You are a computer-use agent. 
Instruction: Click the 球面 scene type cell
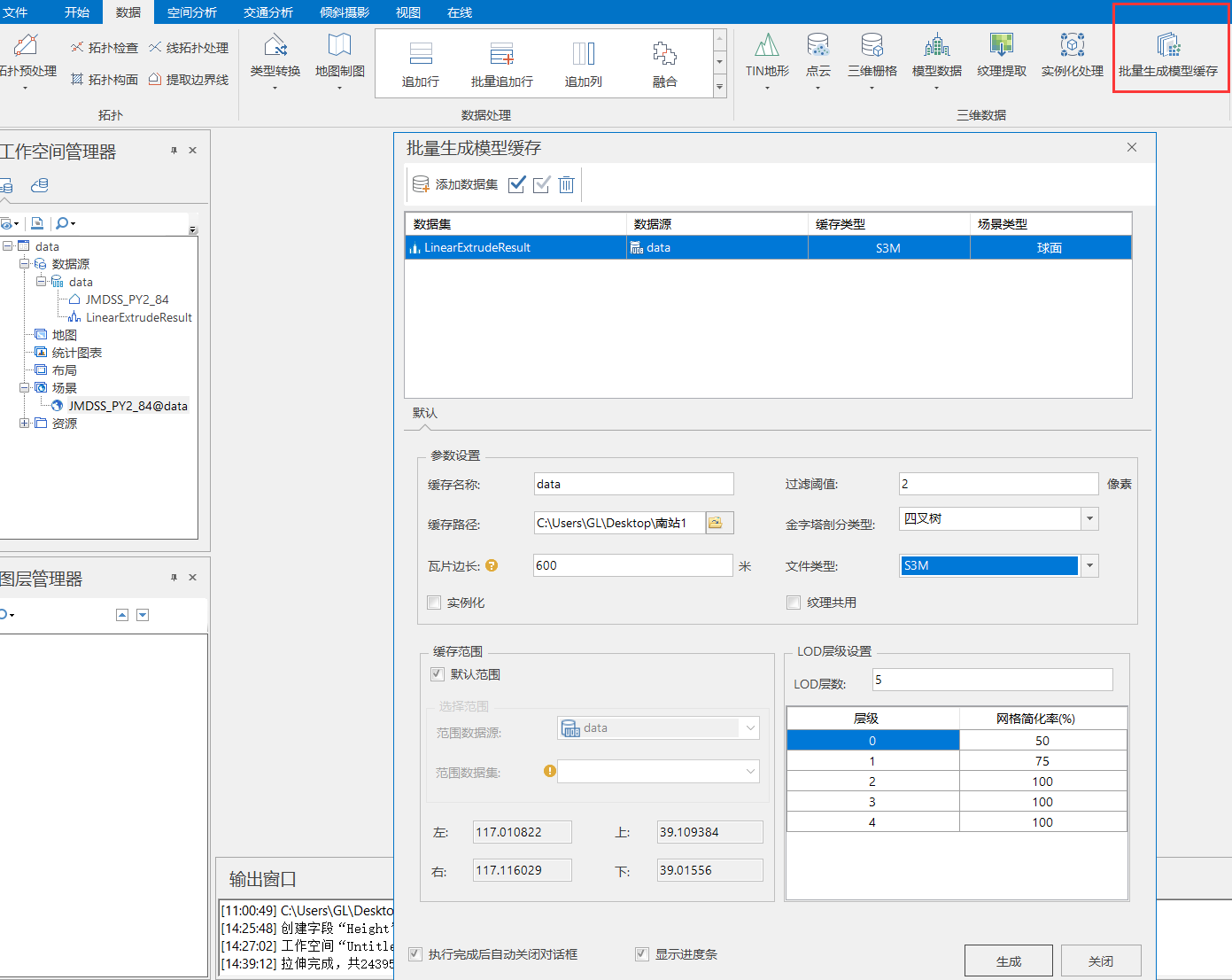pyautogui.click(x=1050, y=247)
